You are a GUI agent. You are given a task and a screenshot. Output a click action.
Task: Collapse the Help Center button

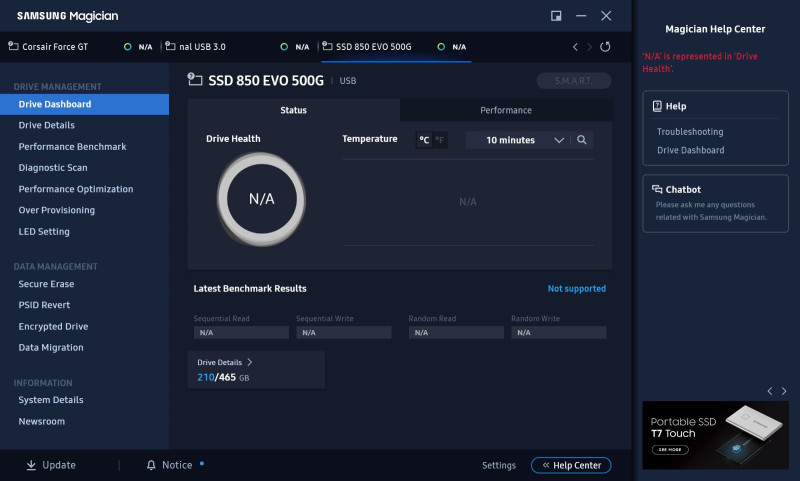click(571, 465)
